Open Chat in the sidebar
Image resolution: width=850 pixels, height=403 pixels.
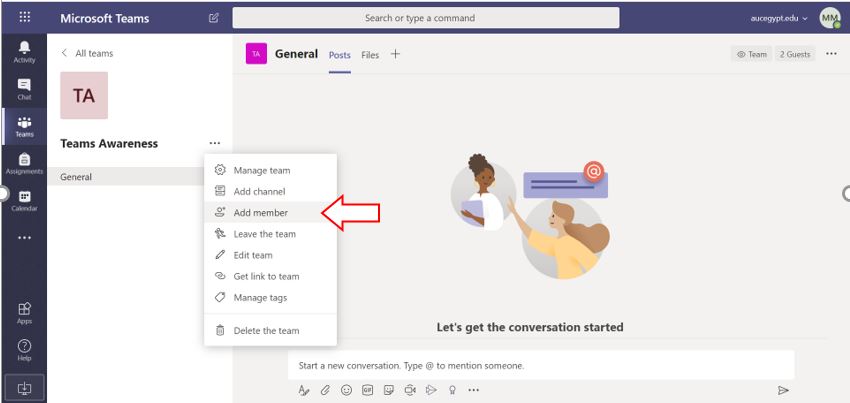click(24, 89)
